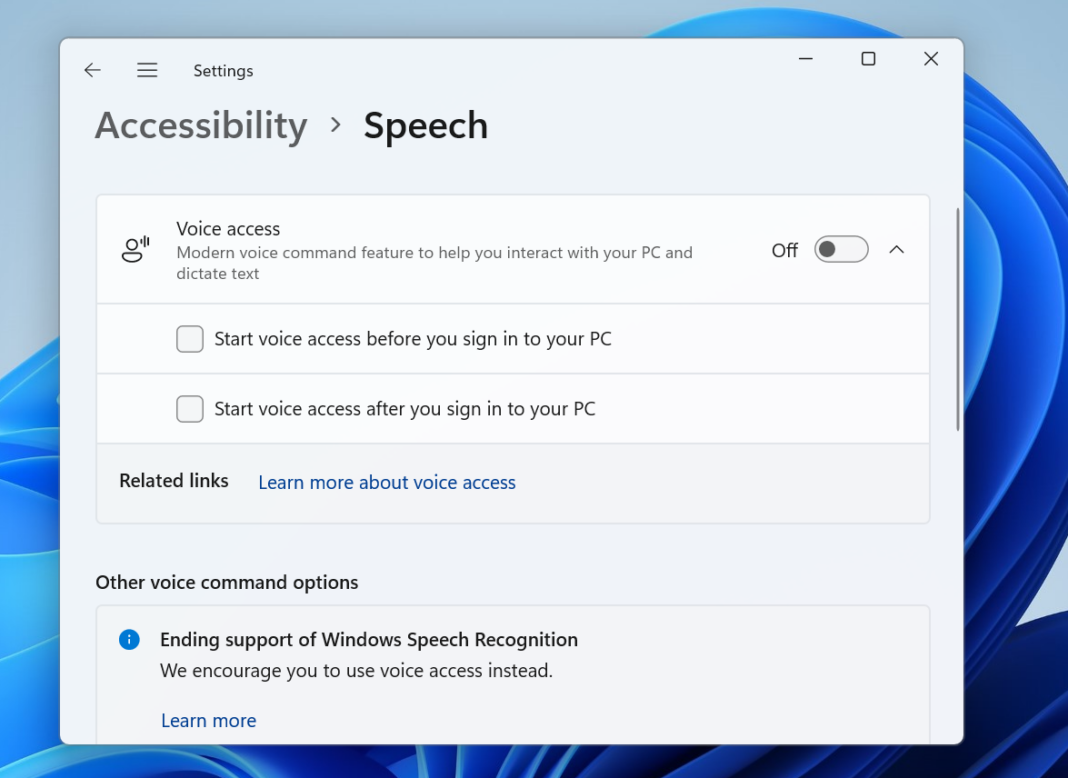Enable voice access
The image size is (1068, 778).
click(841, 249)
